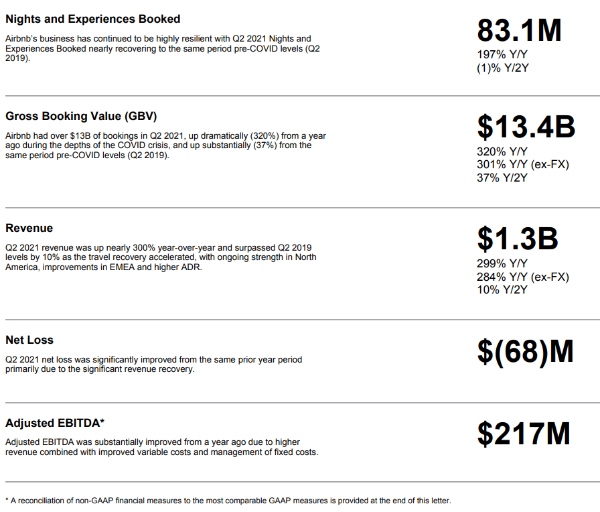The height and width of the screenshot is (512, 600).
Task: Click the 284% Y/Y (ex-FX) line
Action: (x=523, y=277)
